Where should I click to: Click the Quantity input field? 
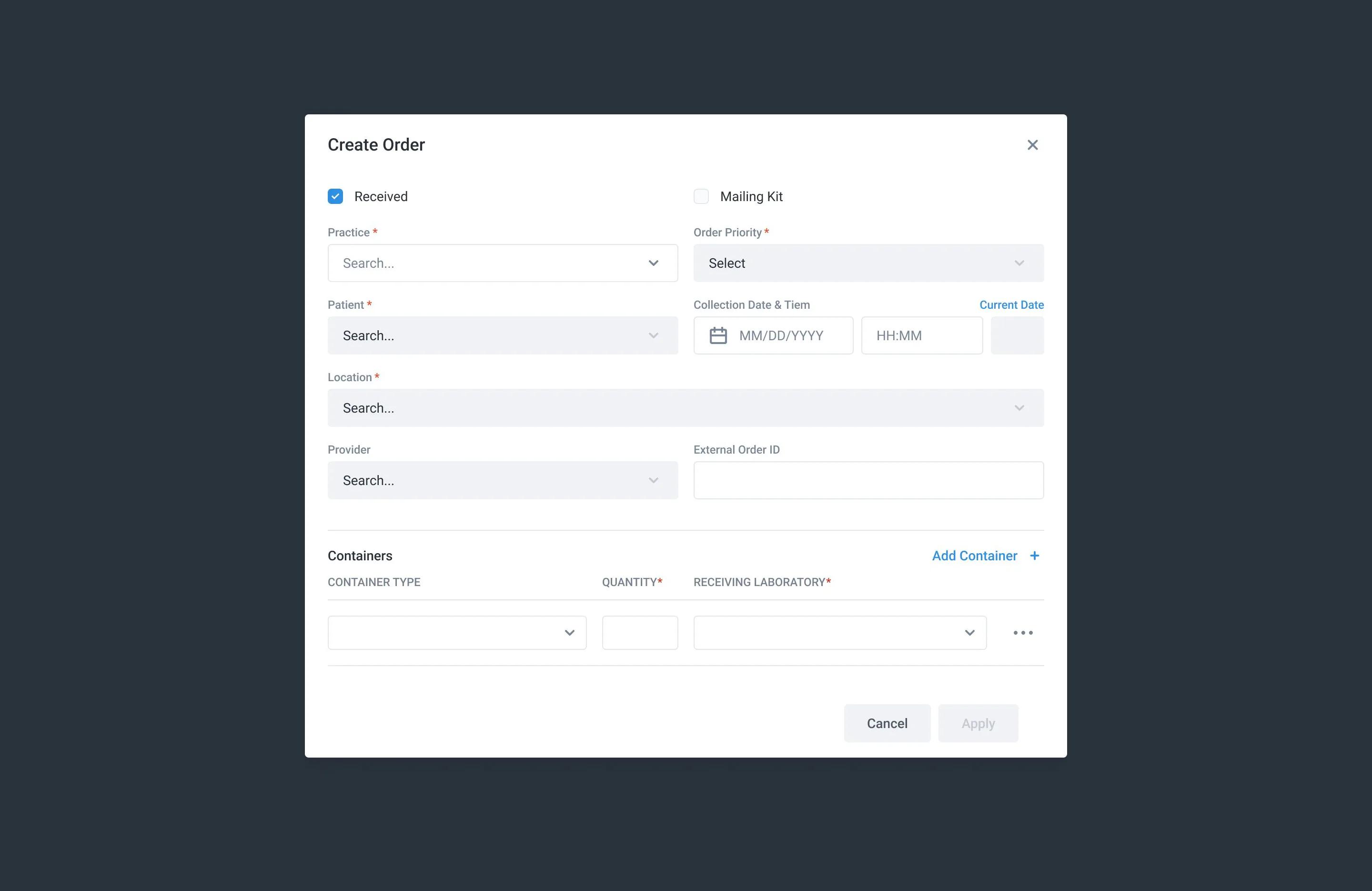[640, 633]
